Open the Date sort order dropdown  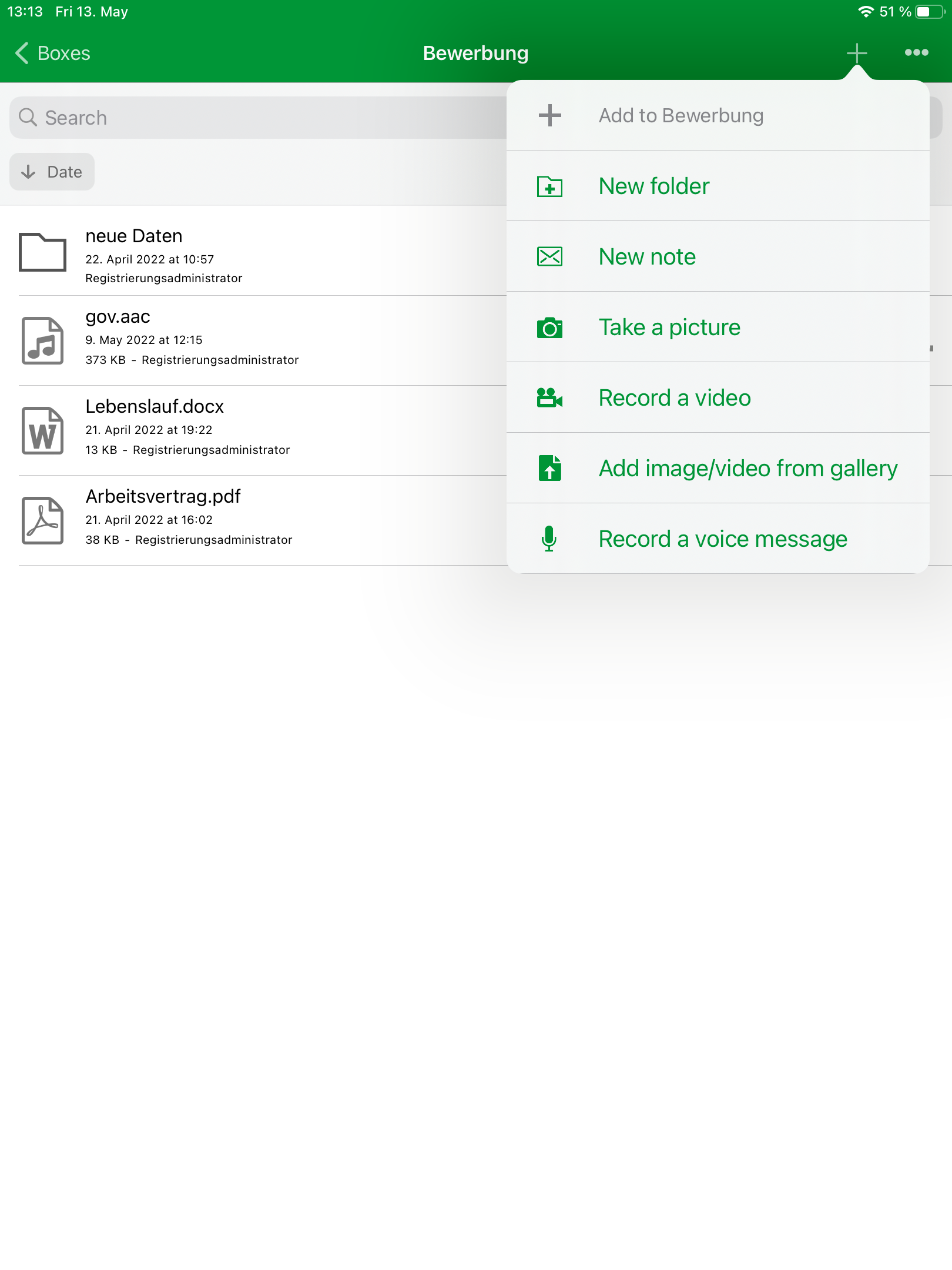tap(52, 172)
